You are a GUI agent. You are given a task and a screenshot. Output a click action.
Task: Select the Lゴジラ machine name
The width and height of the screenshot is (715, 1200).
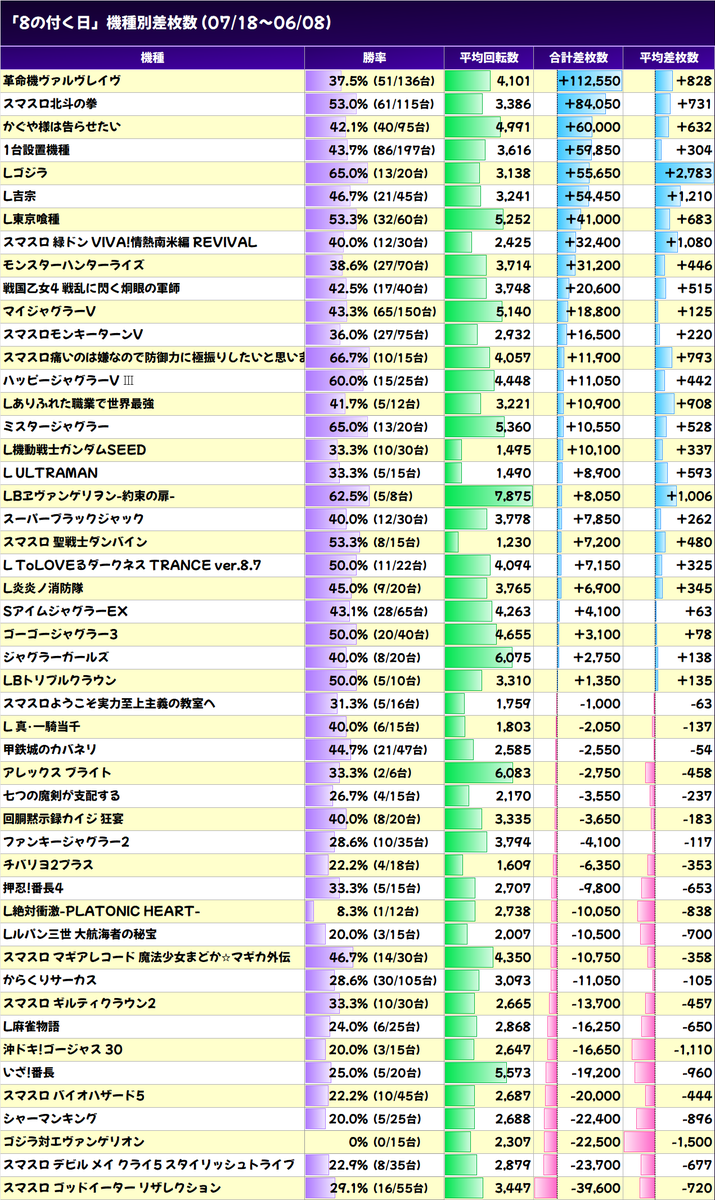[26, 173]
